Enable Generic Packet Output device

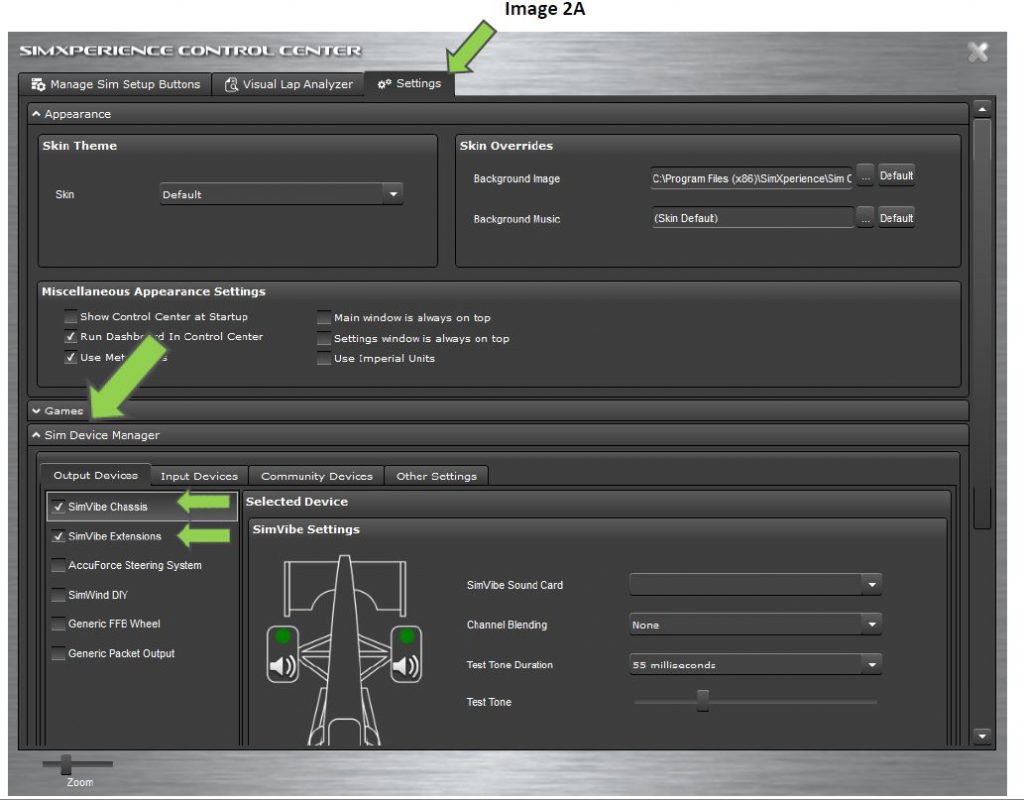coord(58,653)
